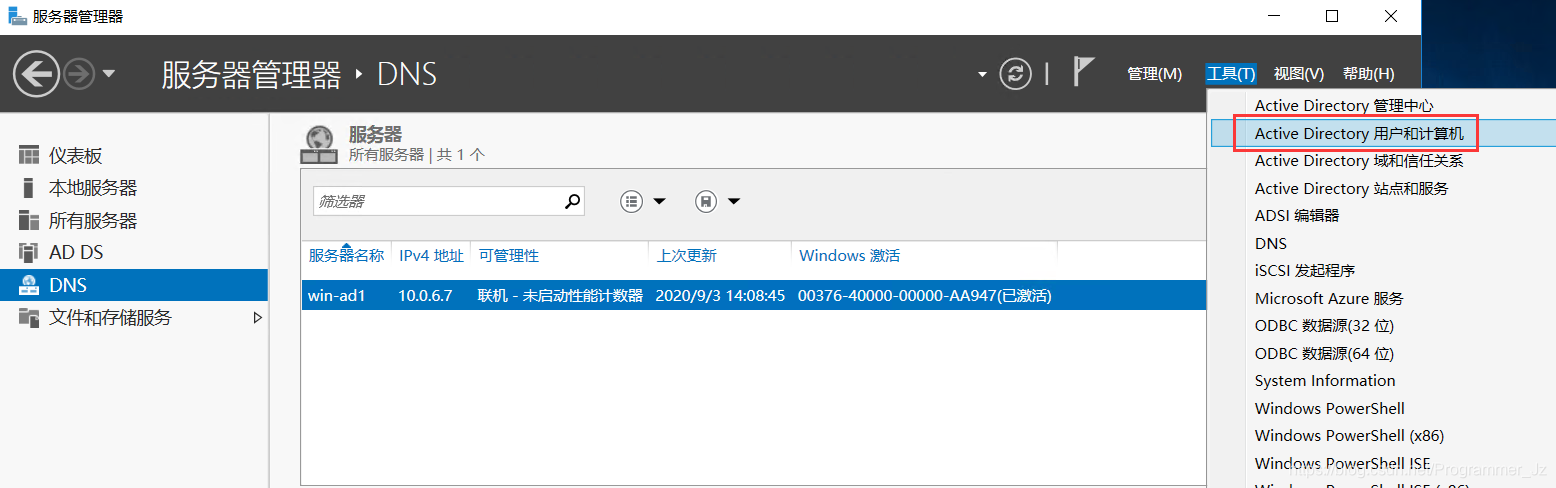
Task: Open the notifications flag
Action: [x=1084, y=72]
